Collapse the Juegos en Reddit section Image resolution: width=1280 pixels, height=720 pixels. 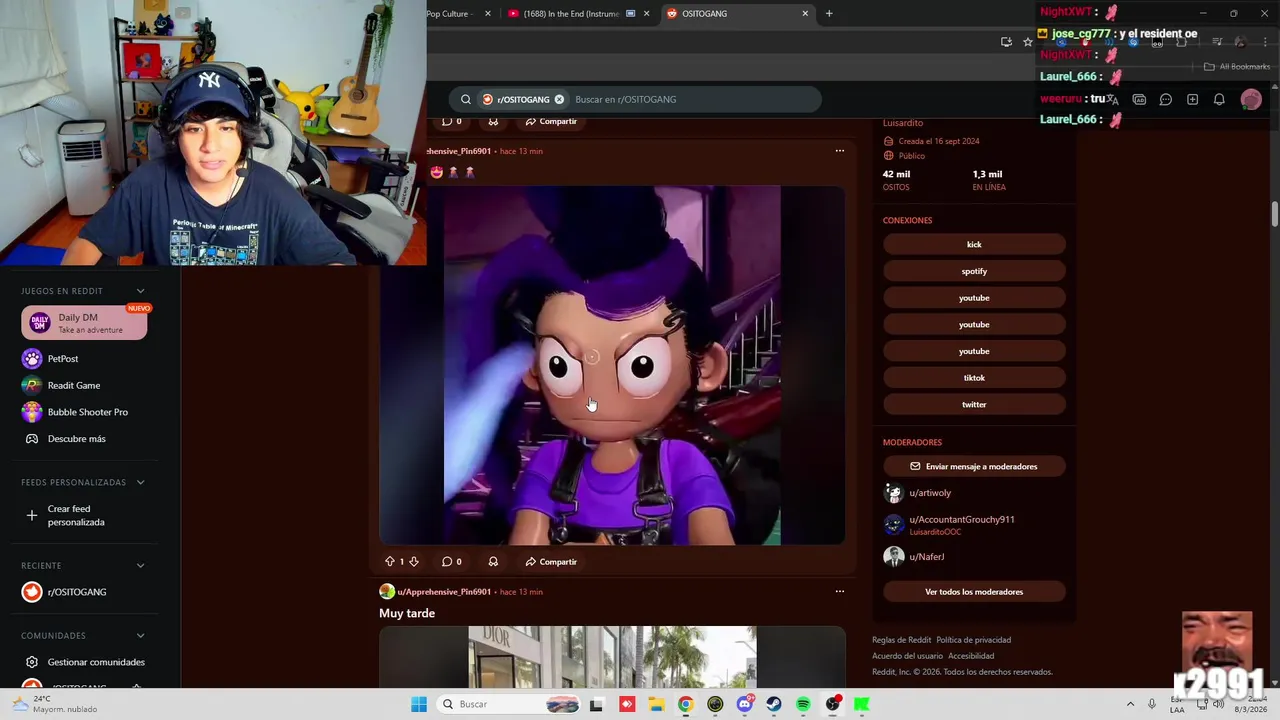(140, 291)
